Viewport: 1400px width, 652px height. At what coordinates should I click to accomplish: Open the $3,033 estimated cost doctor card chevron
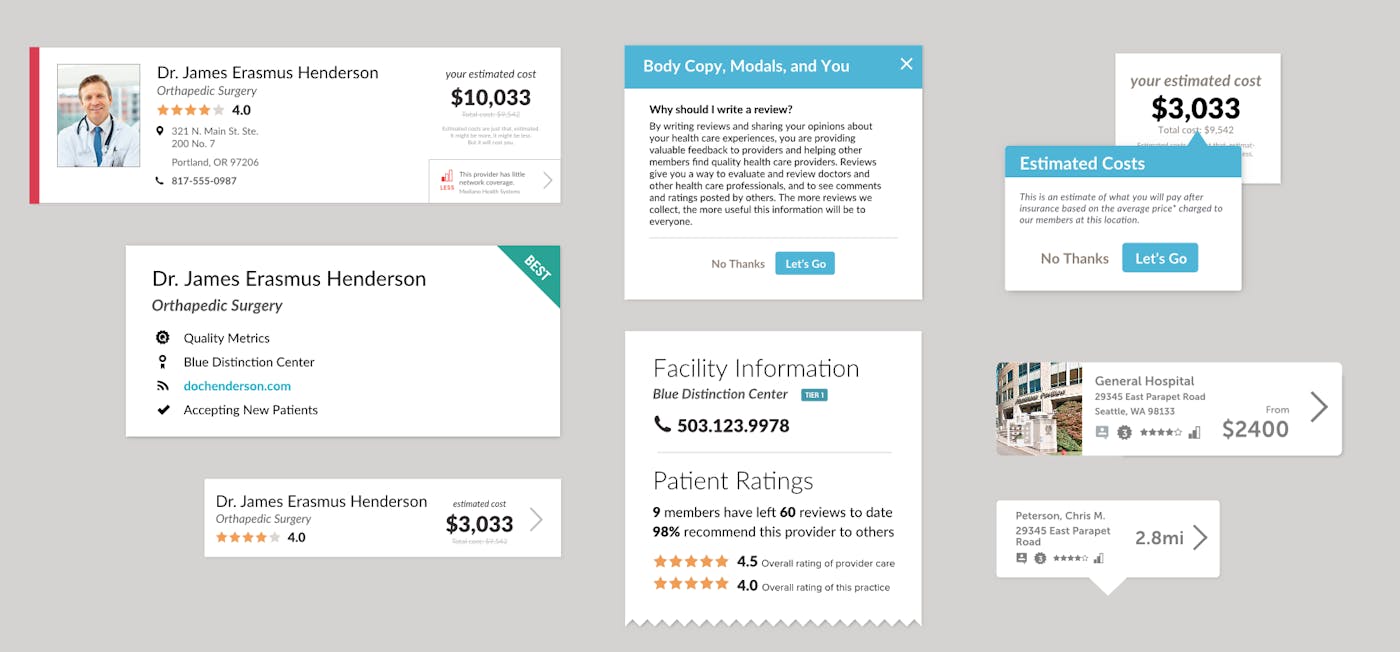[536, 519]
